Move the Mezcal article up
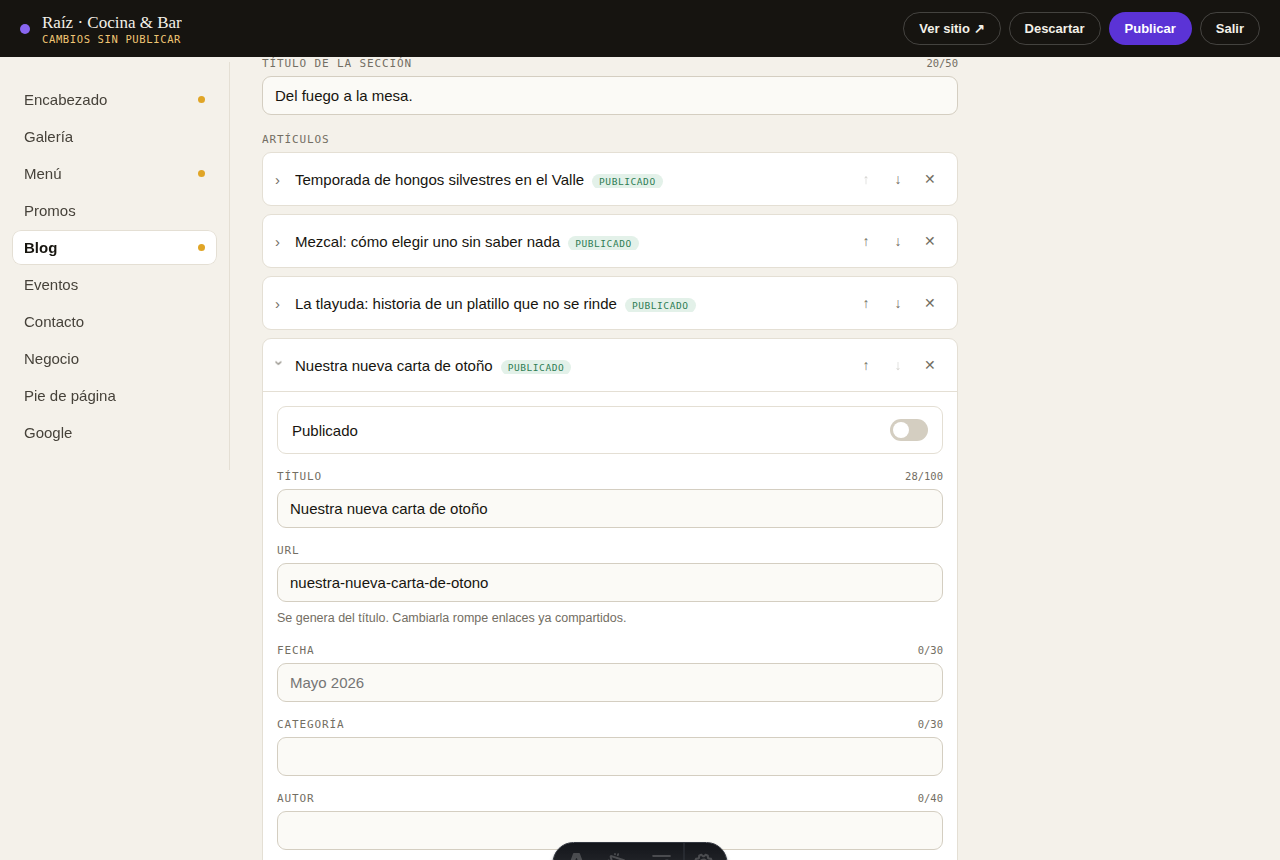The height and width of the screenshot is (860, 1280). pos(866,241)
